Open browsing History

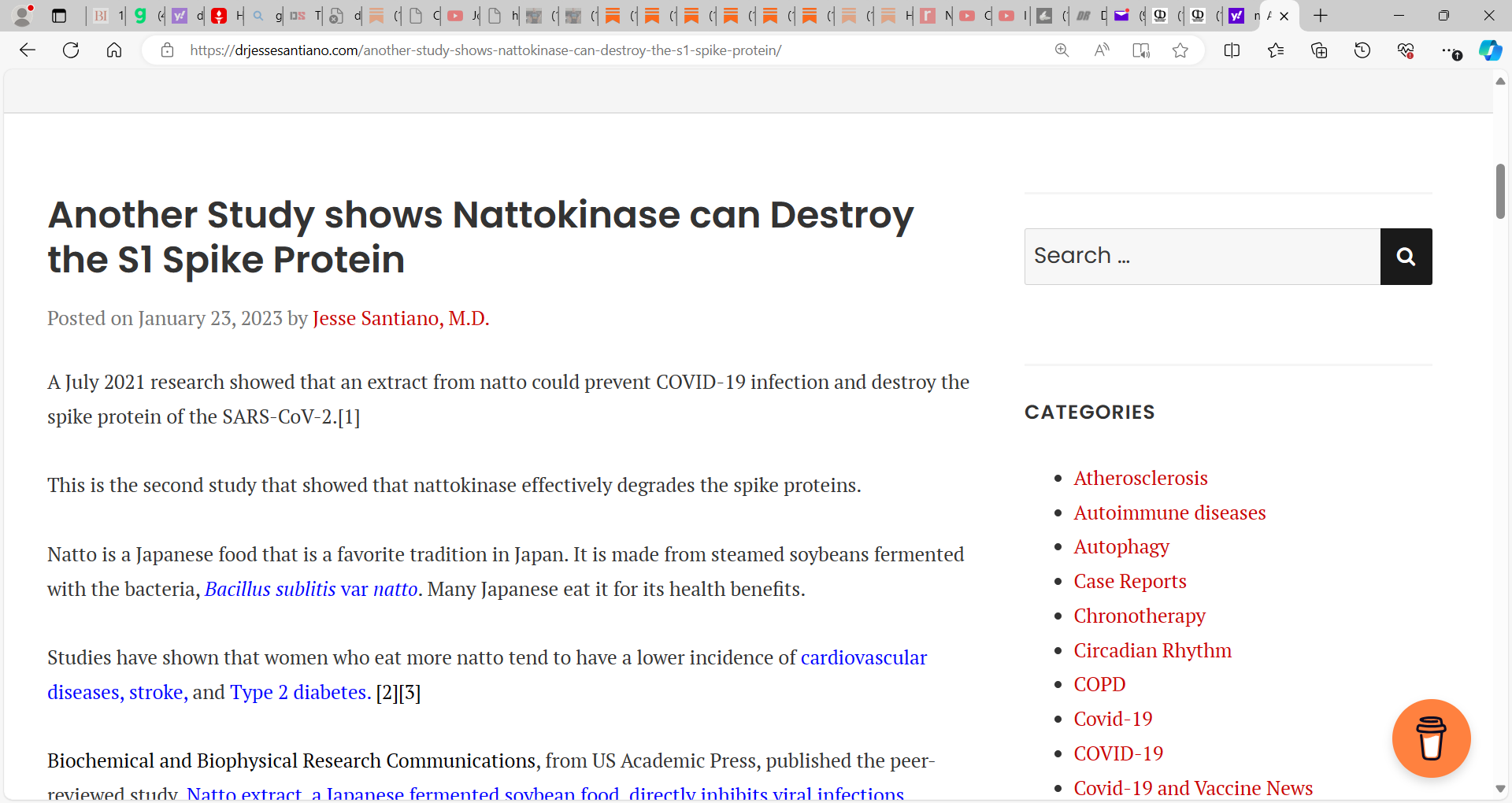click(x=1362, y=50)
